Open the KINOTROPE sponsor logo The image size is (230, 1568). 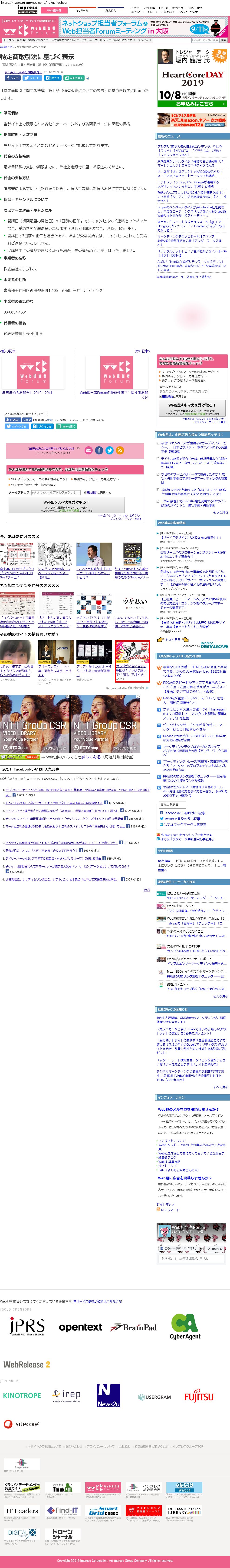pos(22,1395)
